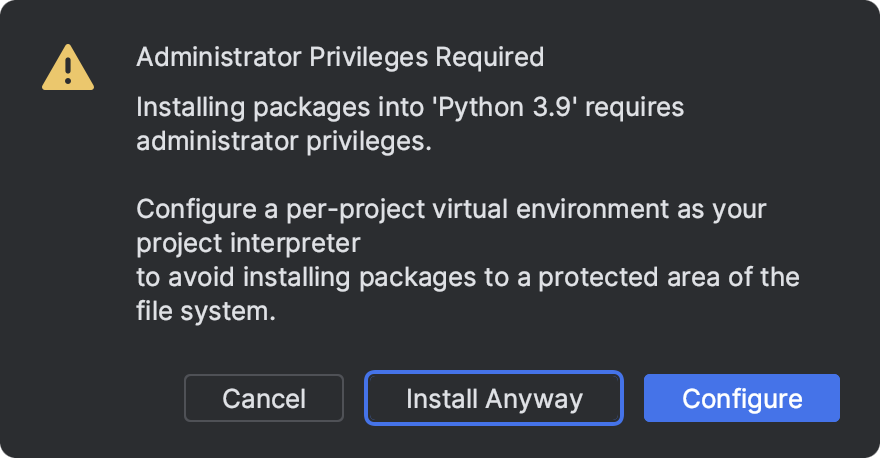The width and height of the screenshot is (880, 458).
Task: Click the 'project interpreter' text line
Action: click(x=248, y=243)
